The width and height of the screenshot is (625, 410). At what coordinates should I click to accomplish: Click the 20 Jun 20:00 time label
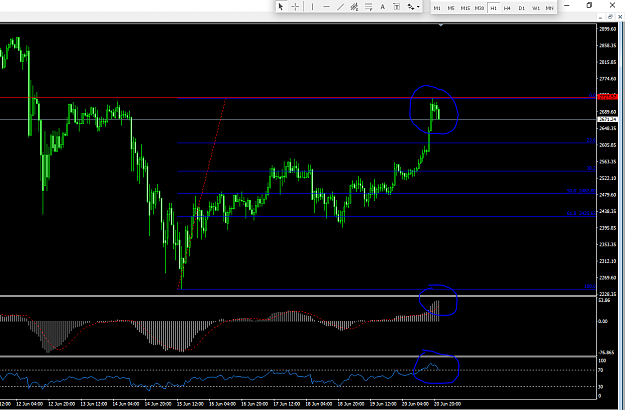point(448,404)
